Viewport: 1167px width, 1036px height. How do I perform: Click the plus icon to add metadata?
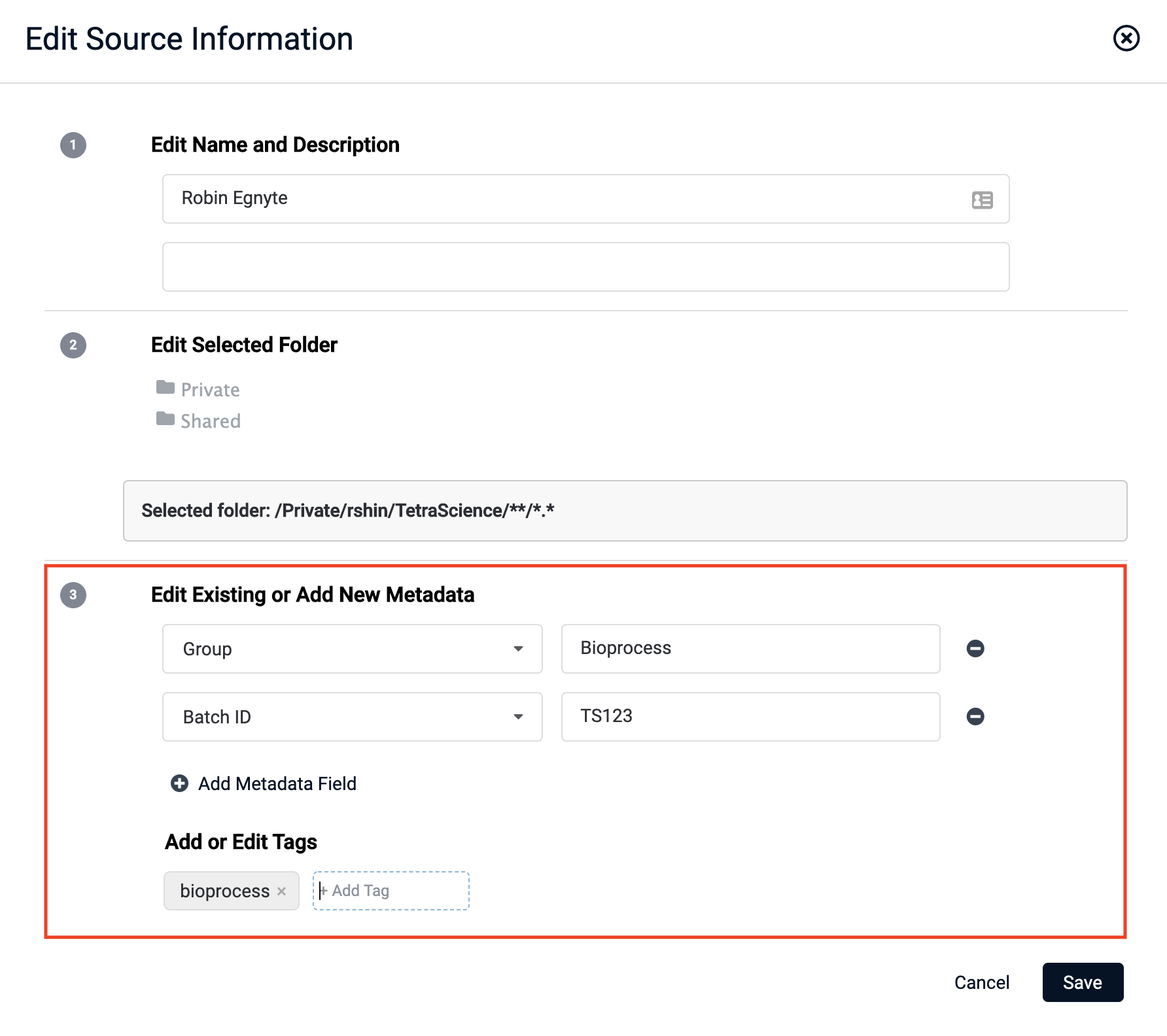coord(179,784)
